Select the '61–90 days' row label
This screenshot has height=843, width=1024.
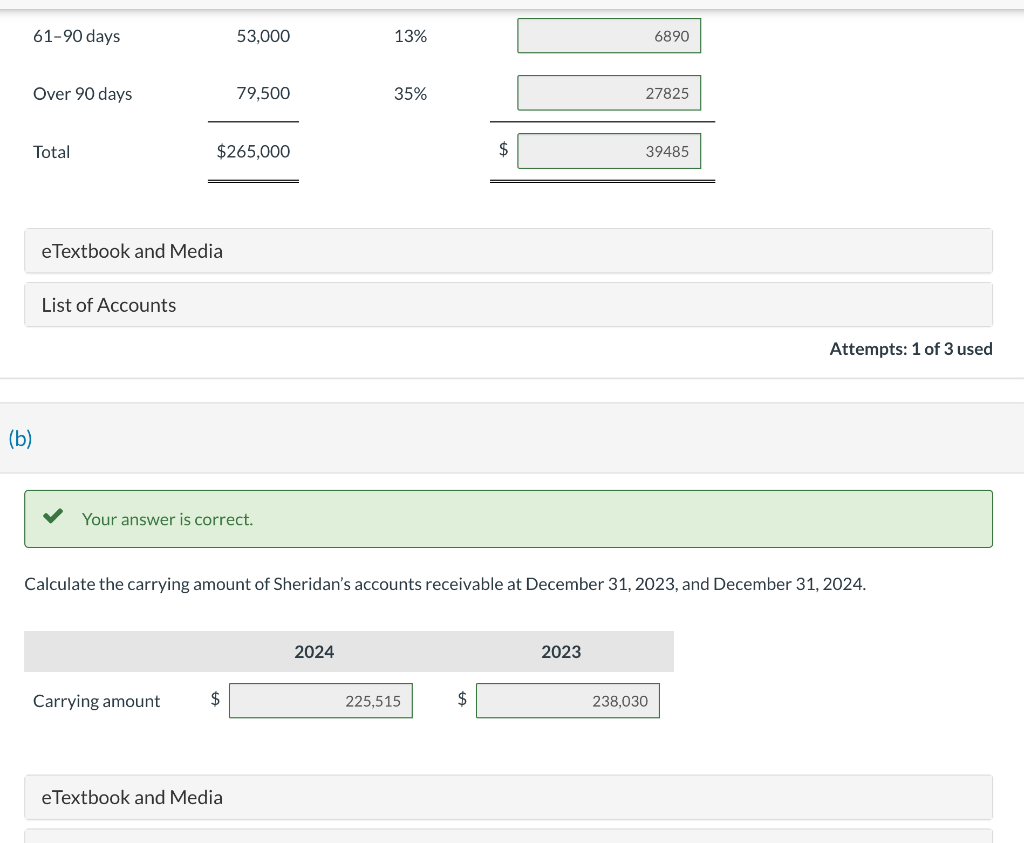pyautogui.click(x=76, y=37)
